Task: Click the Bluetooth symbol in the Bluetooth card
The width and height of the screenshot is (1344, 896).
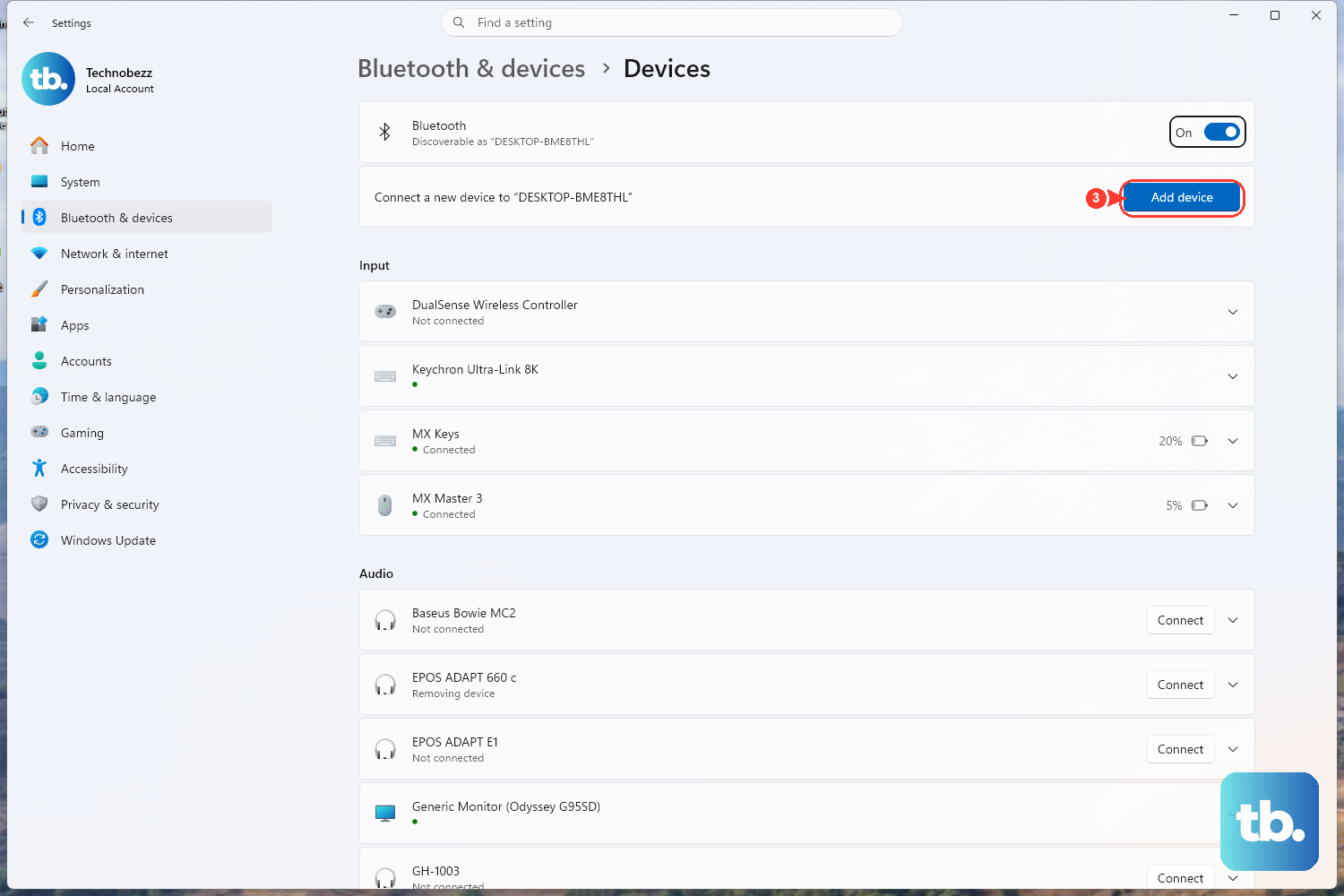Action: click(x=385, y=132)
